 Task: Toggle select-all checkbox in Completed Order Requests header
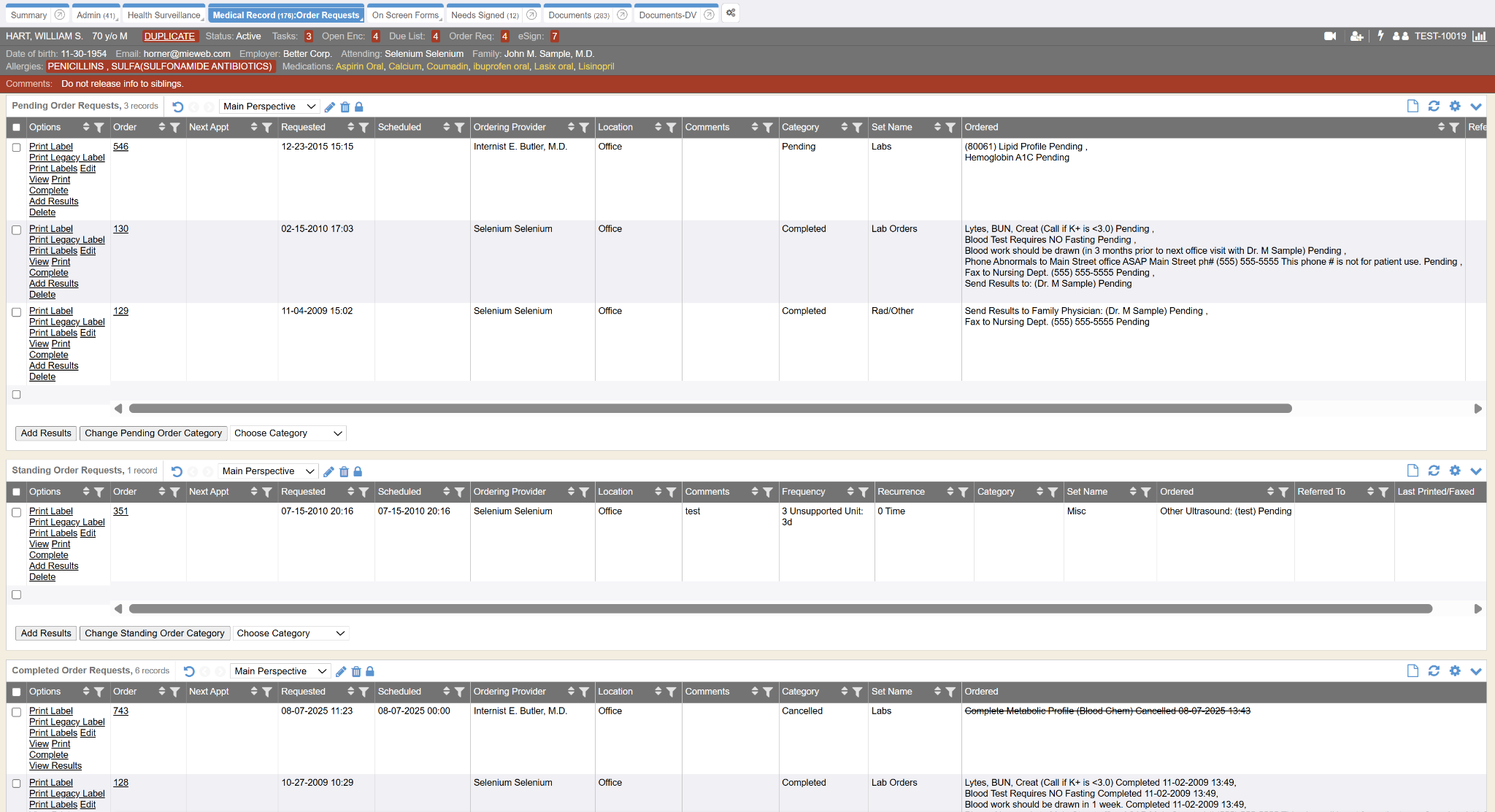(16, 692)
